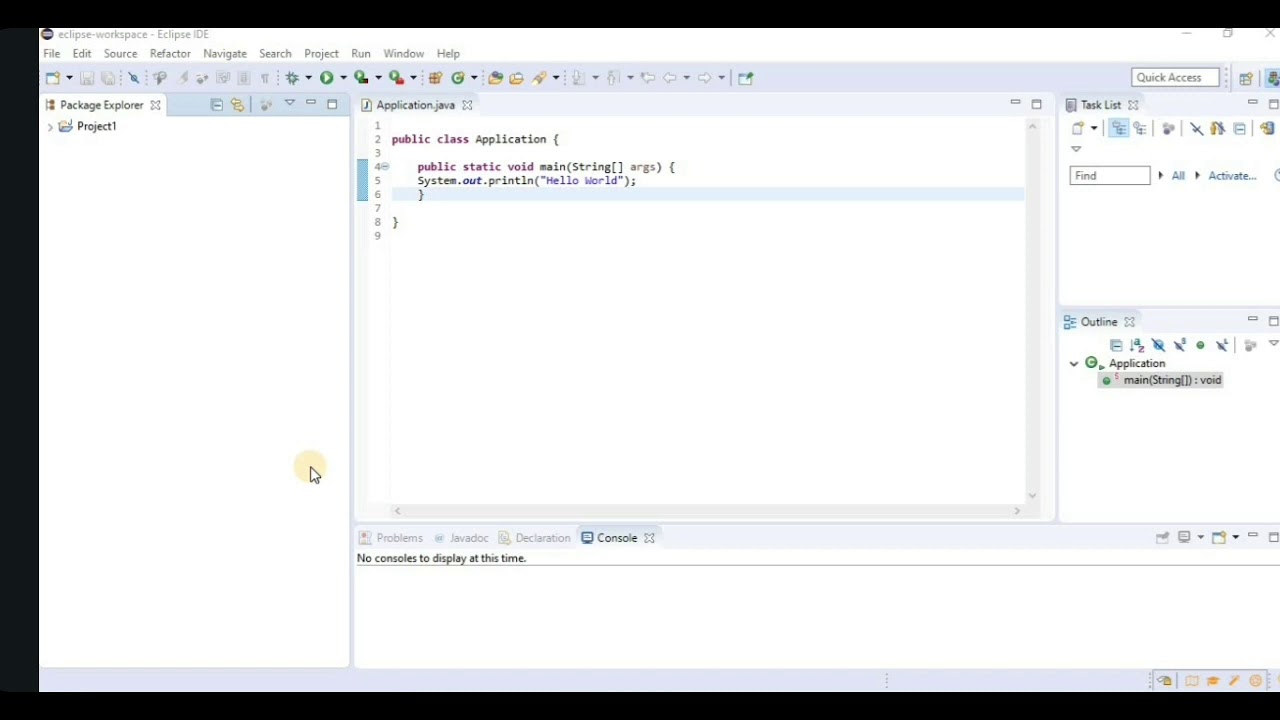Click New Task icon in Task List
The width and height of the screenshot is (1280, 720).
tap(1078, 129)
